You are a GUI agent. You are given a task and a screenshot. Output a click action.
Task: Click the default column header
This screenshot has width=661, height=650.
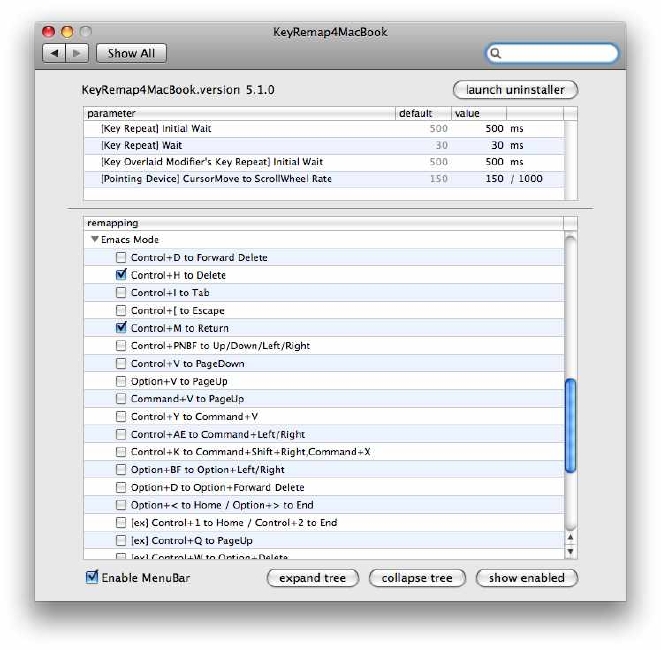tap(423, 113)
